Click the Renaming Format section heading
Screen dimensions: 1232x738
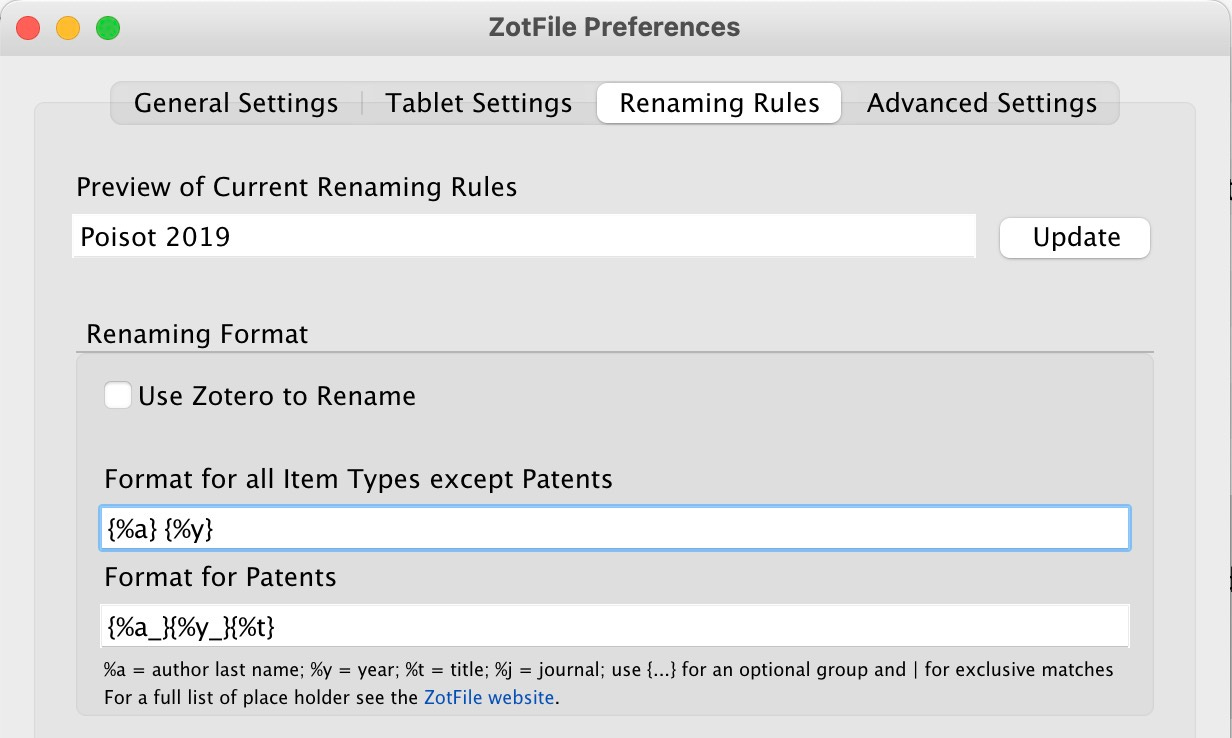198,333
